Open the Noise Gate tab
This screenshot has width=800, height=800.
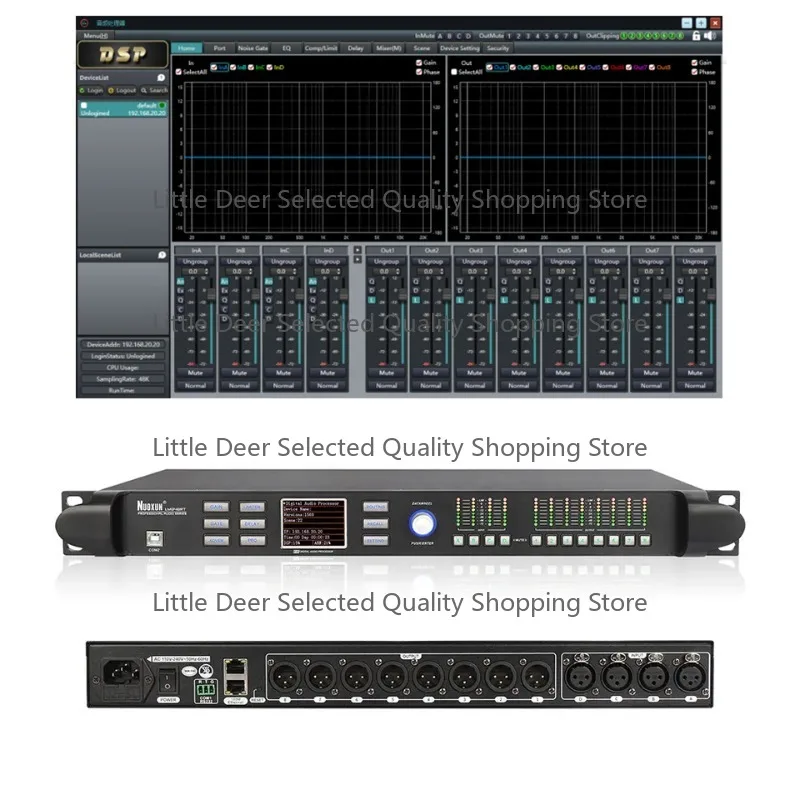coord(256,48)
